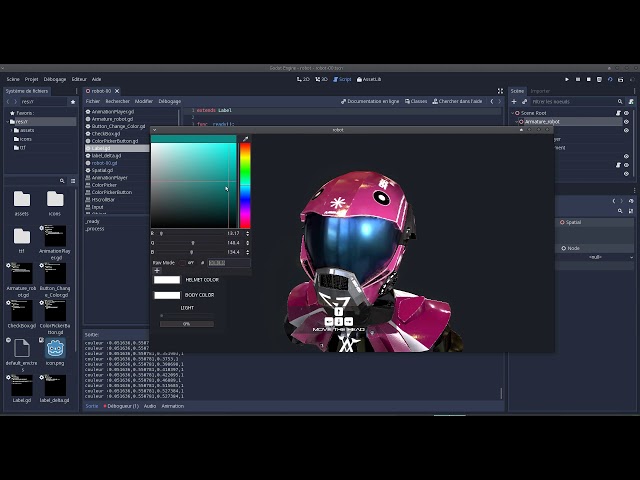Open the script icon on Scene Root
This screenshot has width=640, height=480.
click(x=618, y=113)
